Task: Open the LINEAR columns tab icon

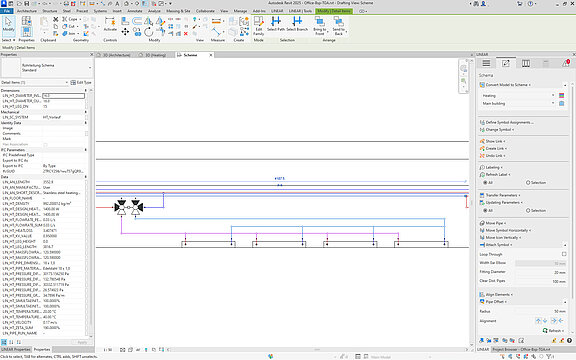Action: coord(526,63)
